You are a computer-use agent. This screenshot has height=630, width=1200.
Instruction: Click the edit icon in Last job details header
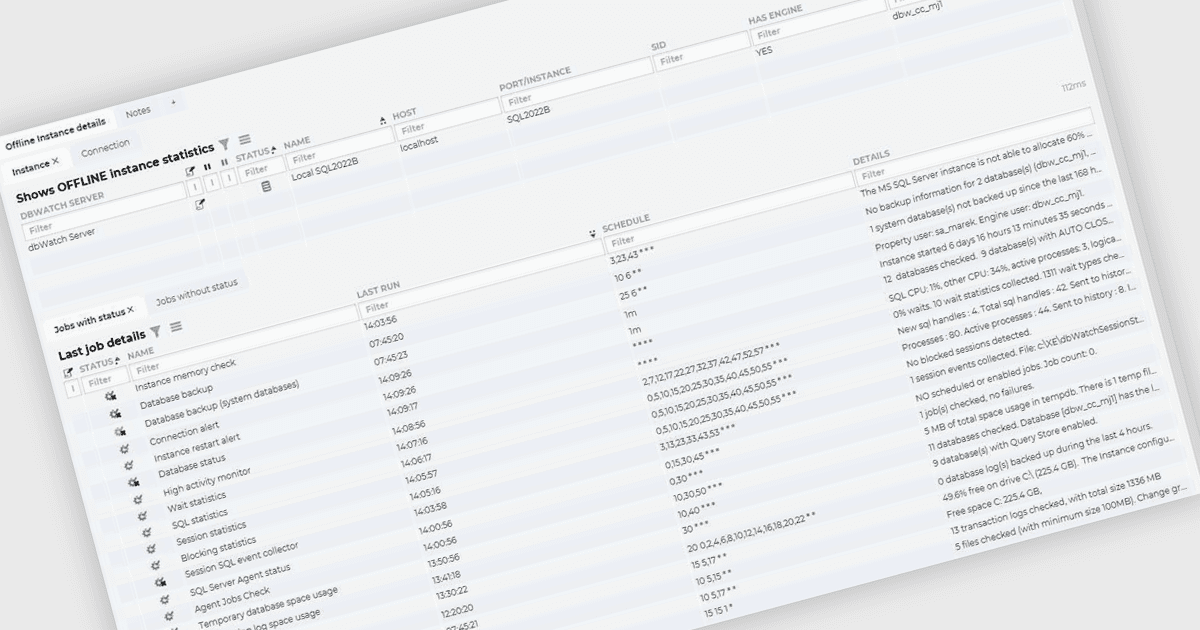point(69,372)
